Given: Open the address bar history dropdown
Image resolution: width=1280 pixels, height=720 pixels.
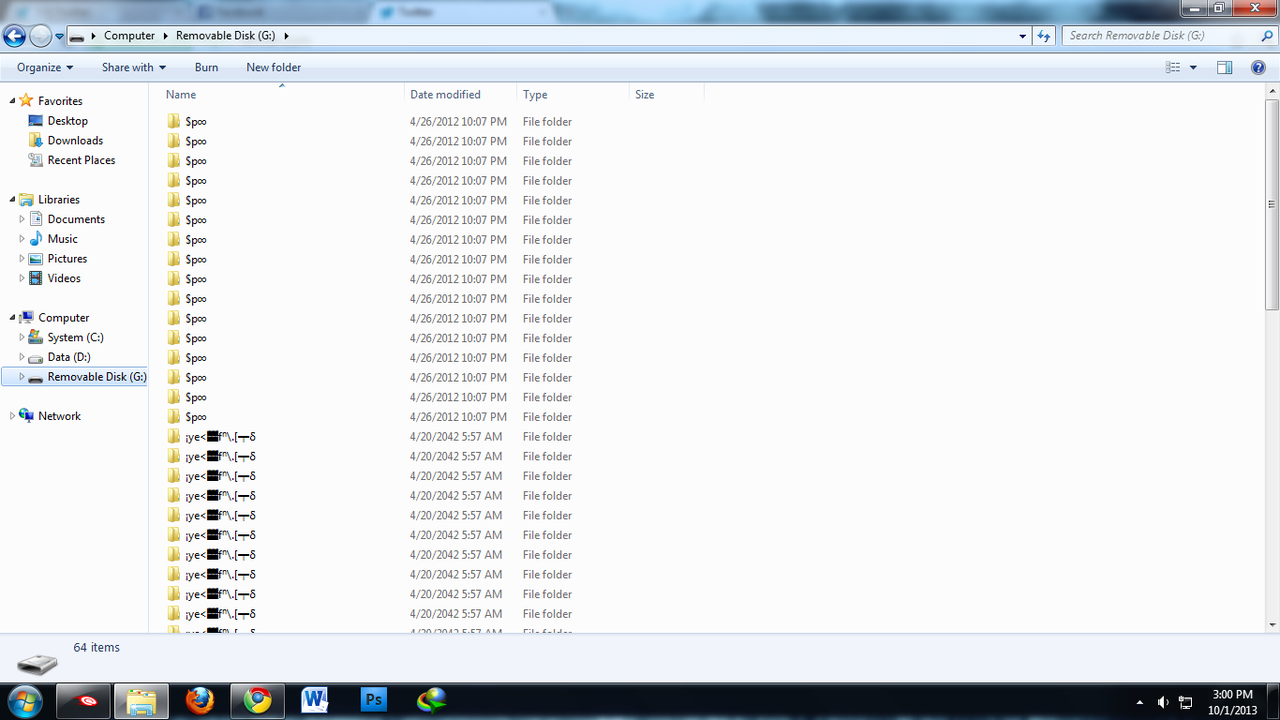Looking at the screenshot, I should [1022, 36].
